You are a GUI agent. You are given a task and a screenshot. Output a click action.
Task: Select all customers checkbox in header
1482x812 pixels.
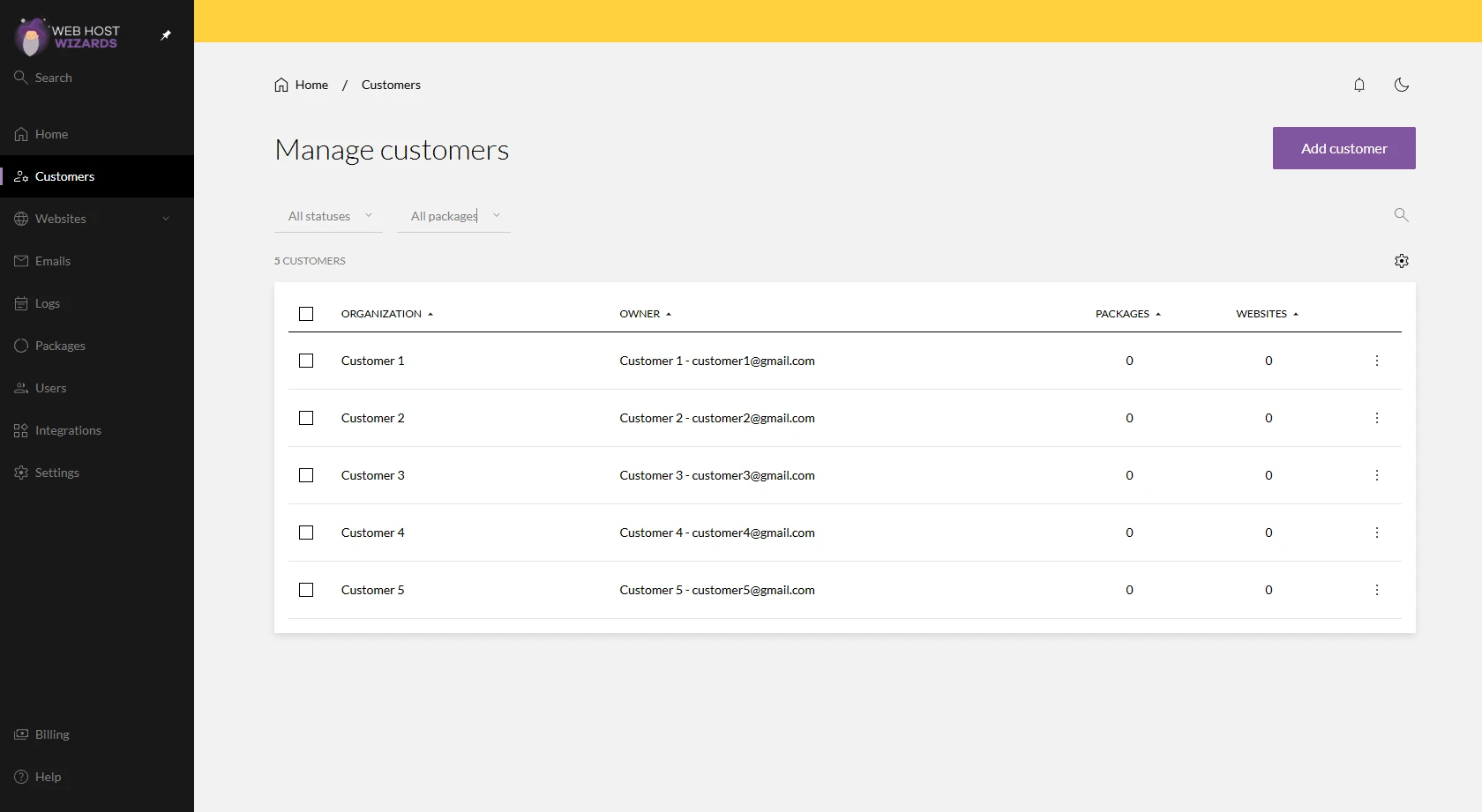(306, 314)
